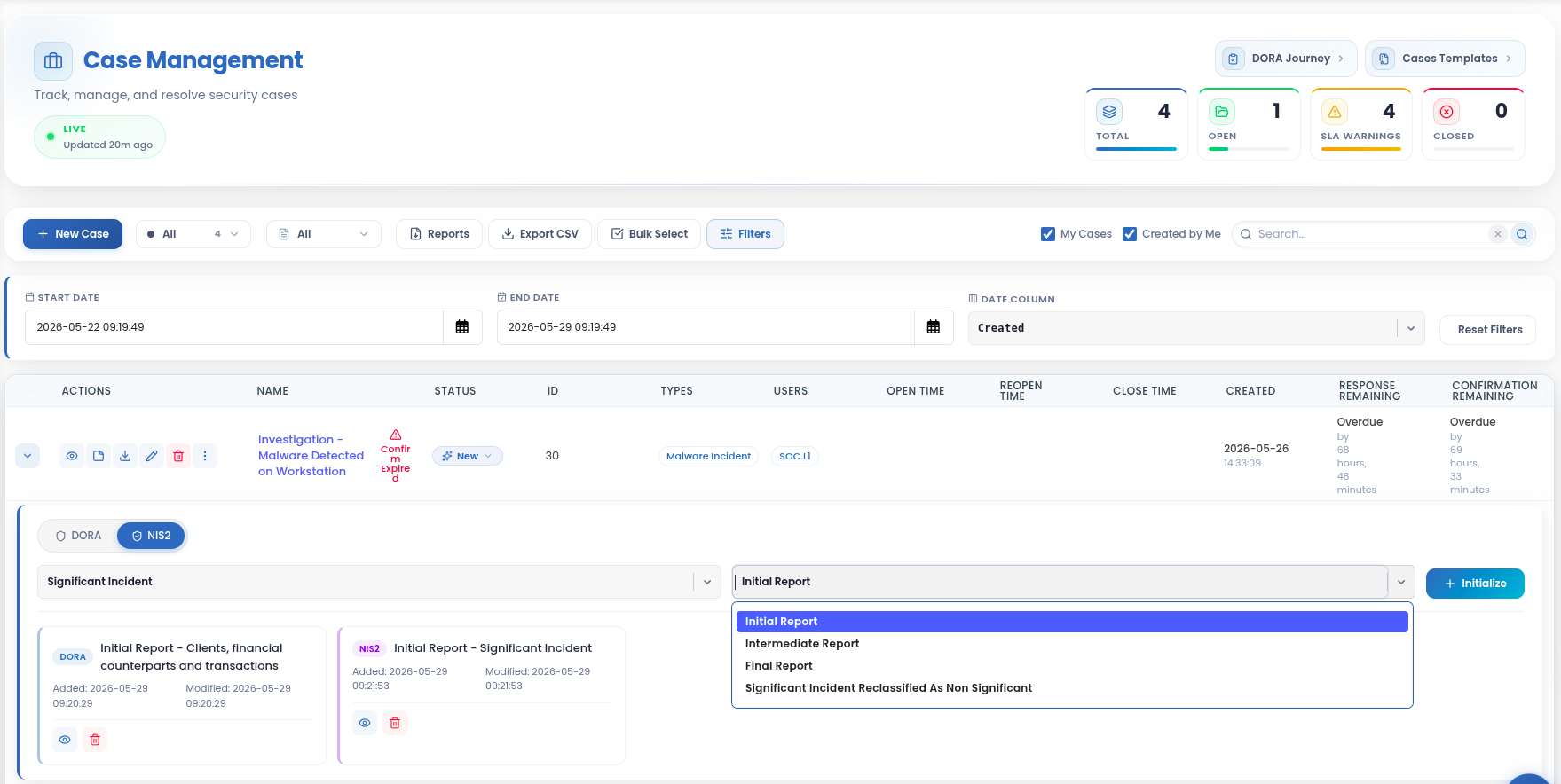Open the DORA Journey link

tap(1286, 59)
